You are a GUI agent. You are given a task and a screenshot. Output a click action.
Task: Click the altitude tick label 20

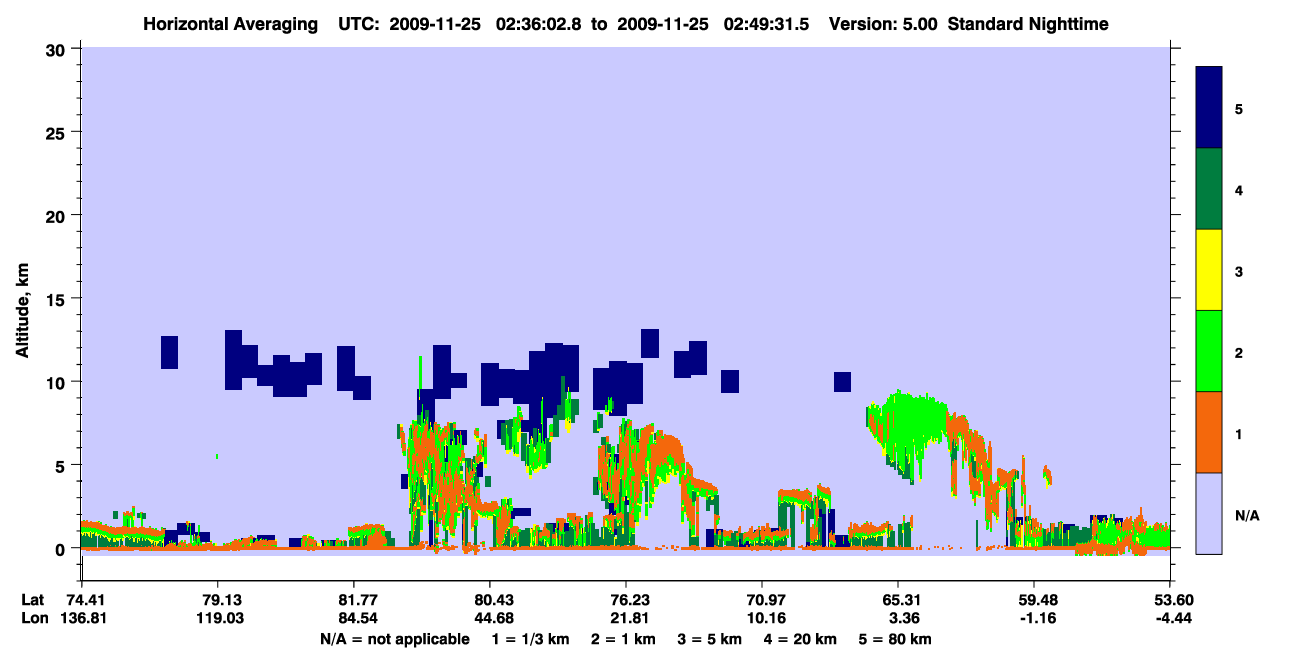[58, 215]
